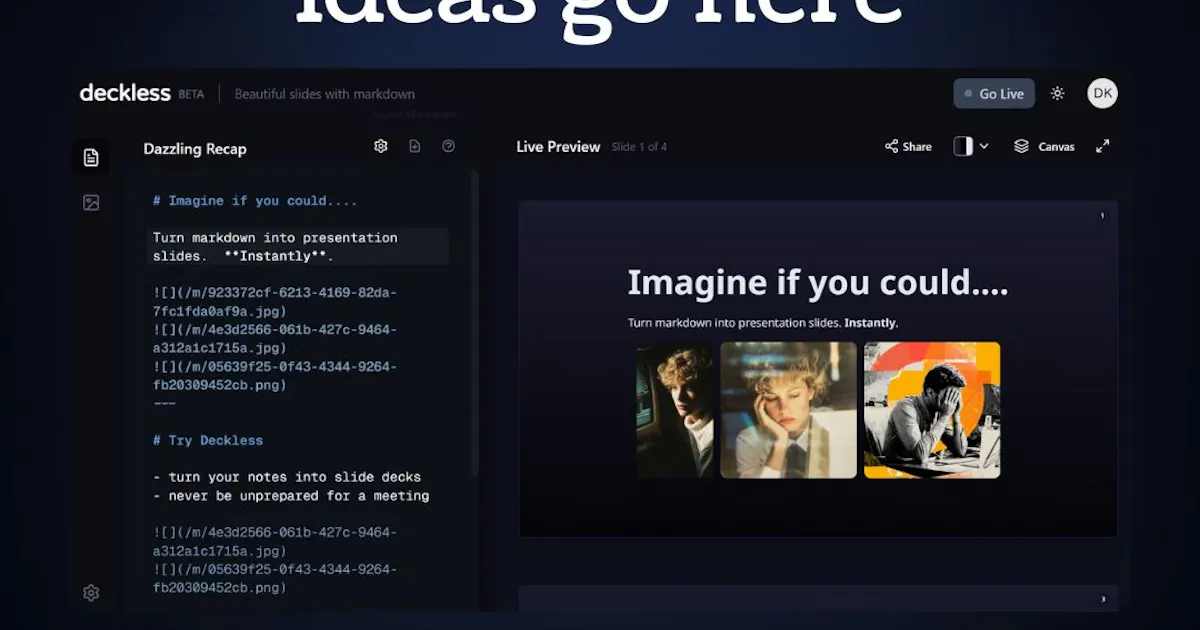Click first '![](/m/923372cf-6213-4169-82da-' image line
The width and height of the screenshot is (1200, 630).
click(x=275, y=293)
